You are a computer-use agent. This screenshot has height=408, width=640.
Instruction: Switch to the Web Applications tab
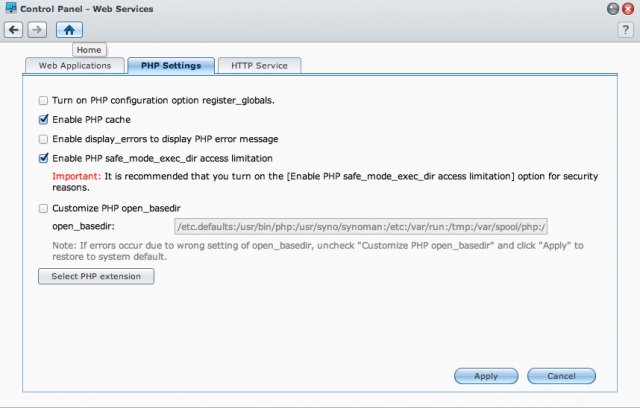[x=75, y=66]
